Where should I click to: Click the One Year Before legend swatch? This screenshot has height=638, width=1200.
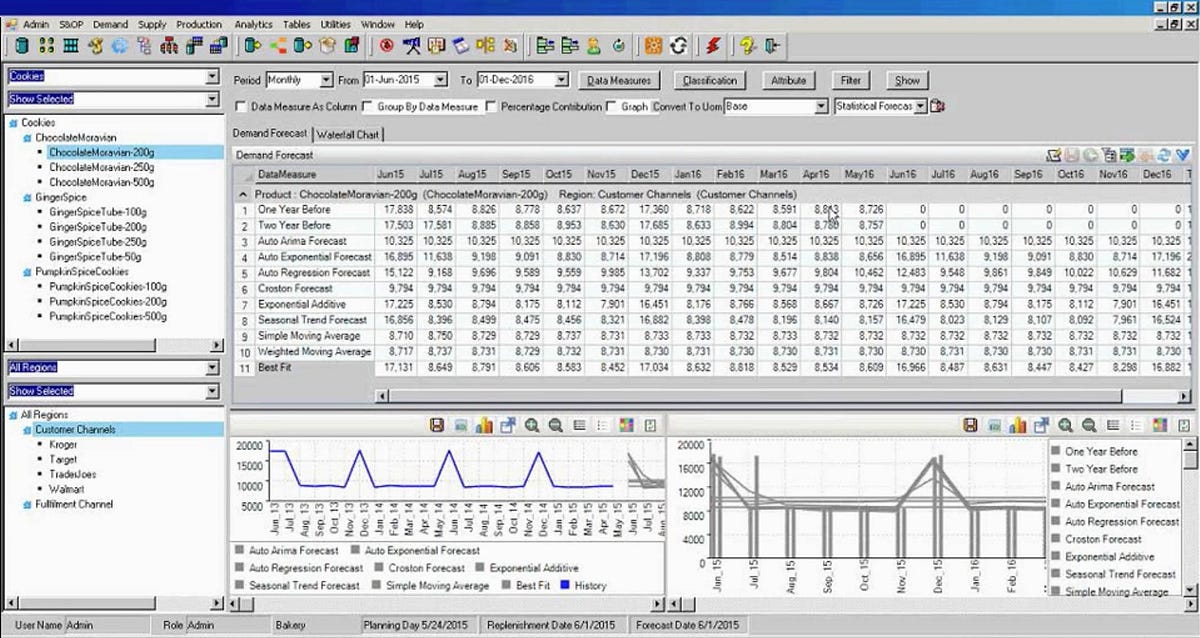click(1055, 451)
